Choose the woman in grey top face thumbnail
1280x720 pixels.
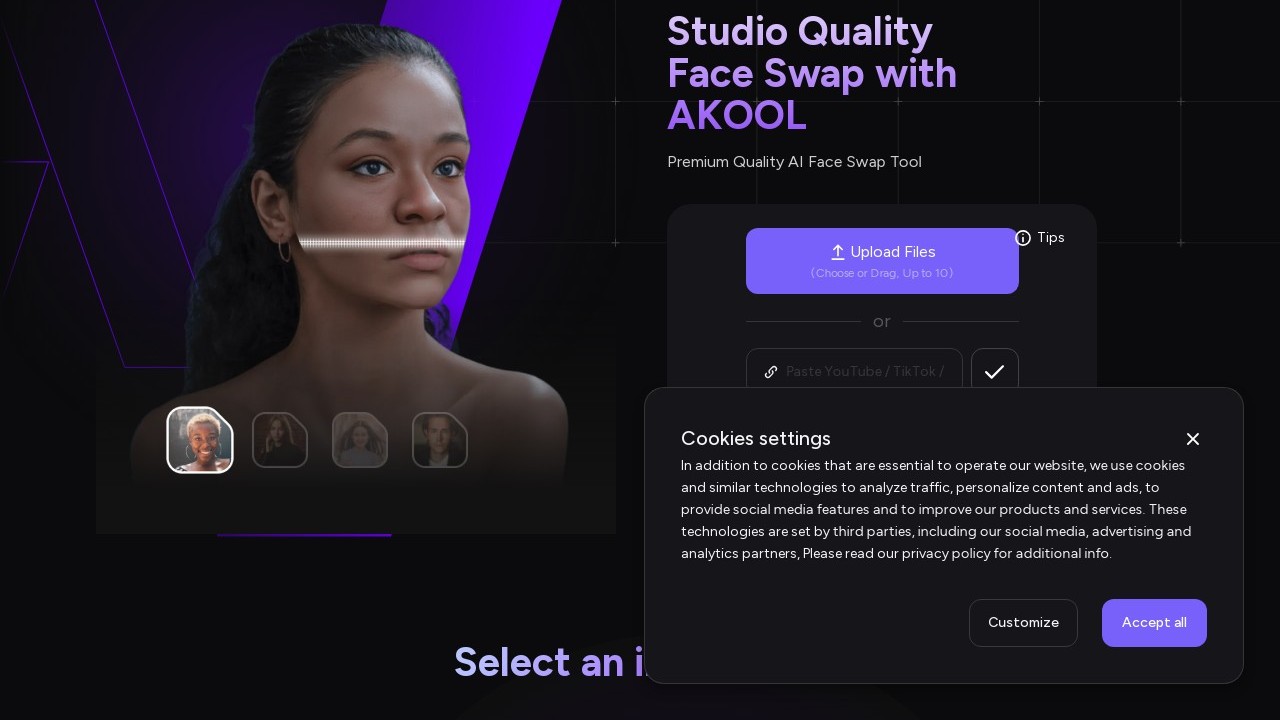click(360, 440)
